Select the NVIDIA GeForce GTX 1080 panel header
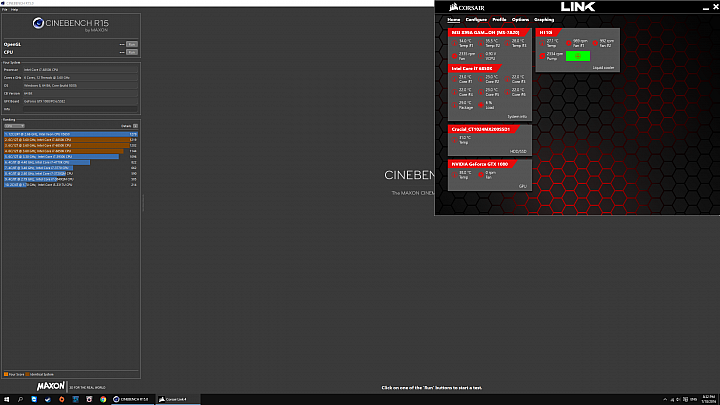 click(482, 164)
